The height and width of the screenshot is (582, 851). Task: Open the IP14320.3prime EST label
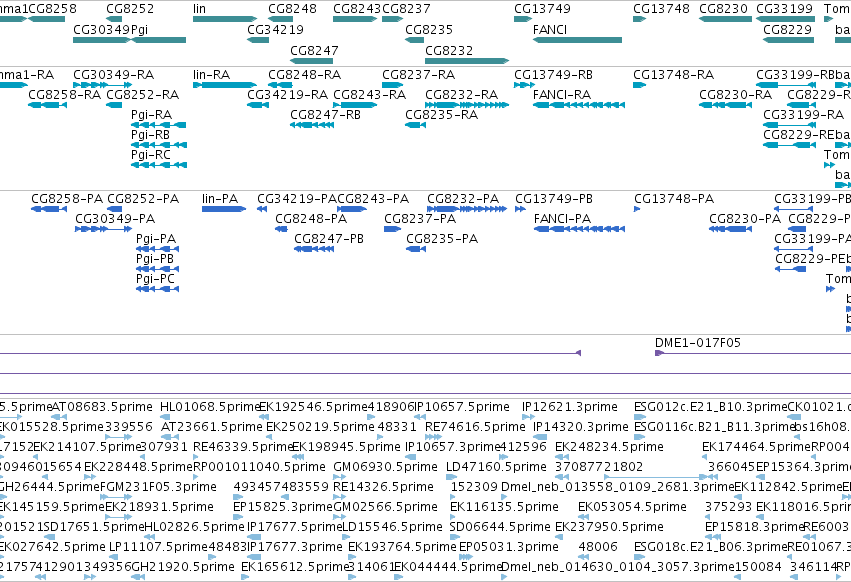[x=581, y=427]
